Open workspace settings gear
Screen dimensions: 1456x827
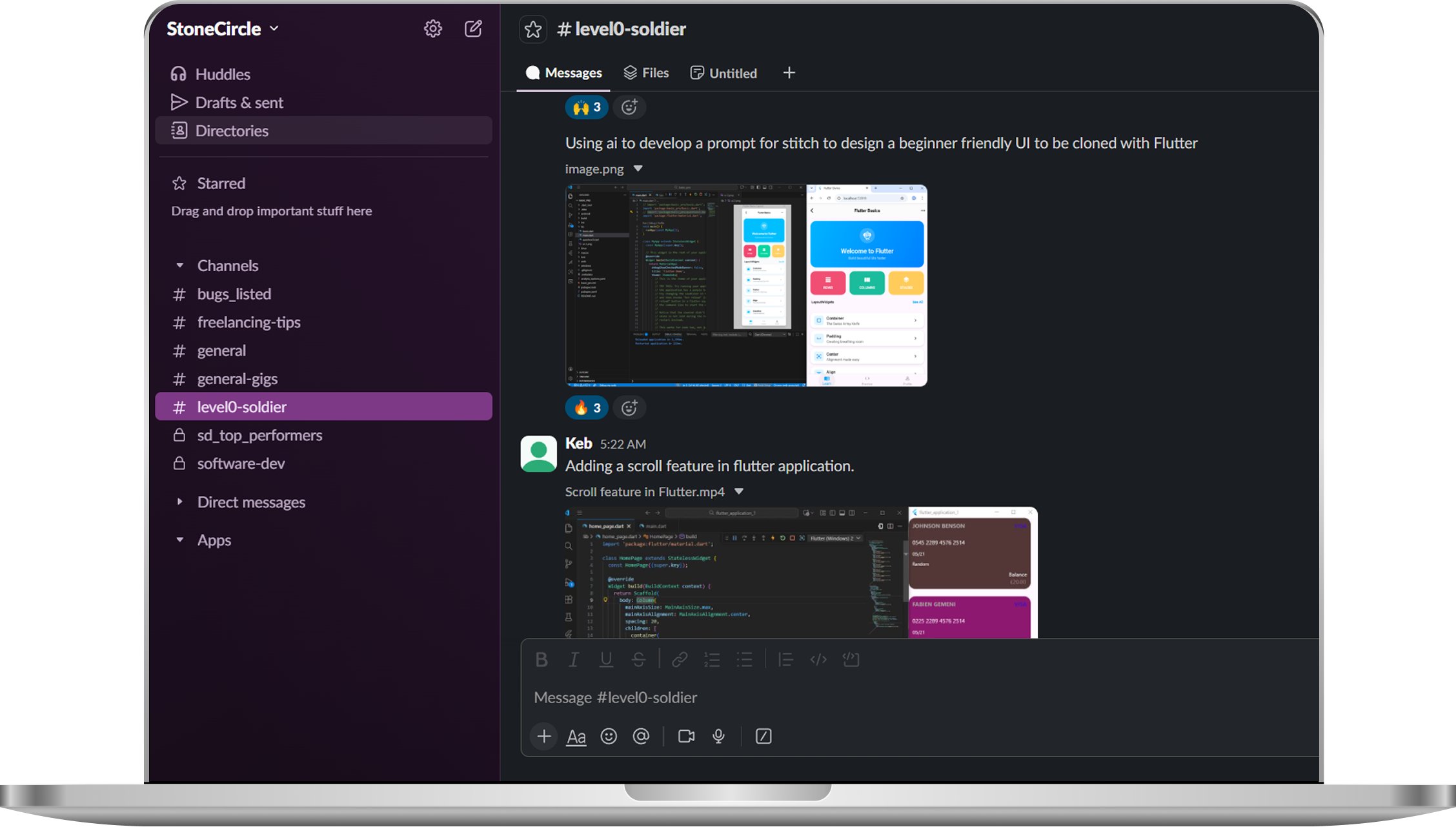(432, 28)
